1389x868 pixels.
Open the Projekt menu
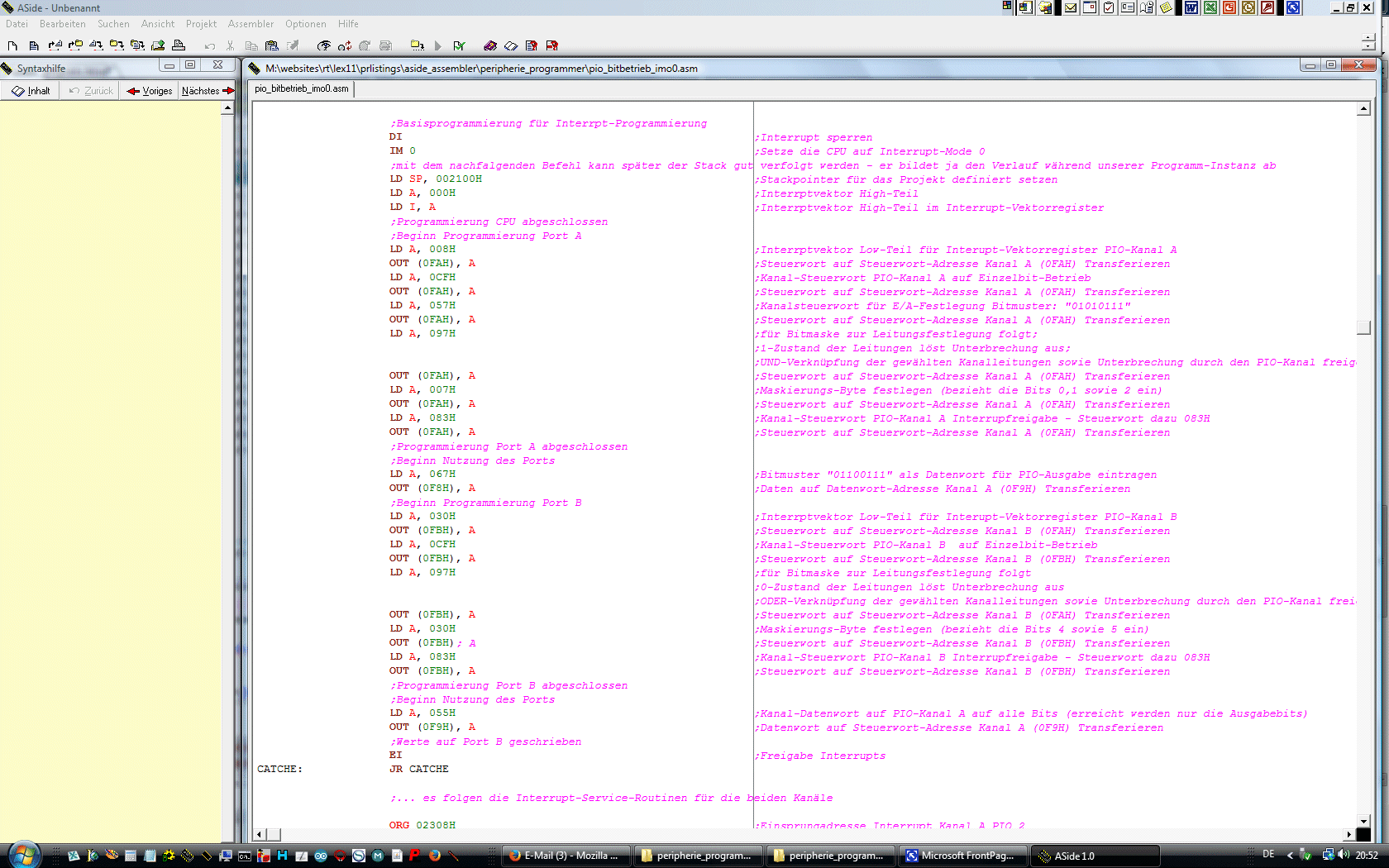tap(201, 24)
